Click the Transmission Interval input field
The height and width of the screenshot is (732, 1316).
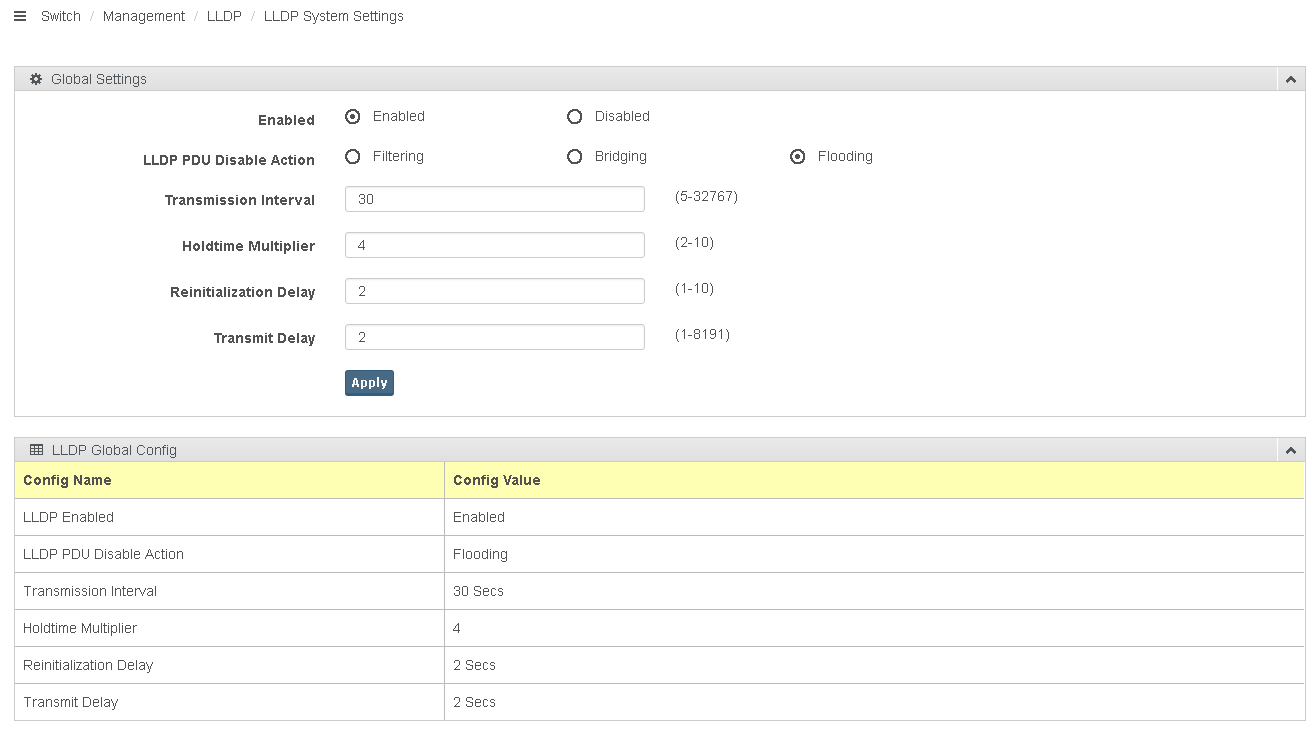(x=494, y=199)
